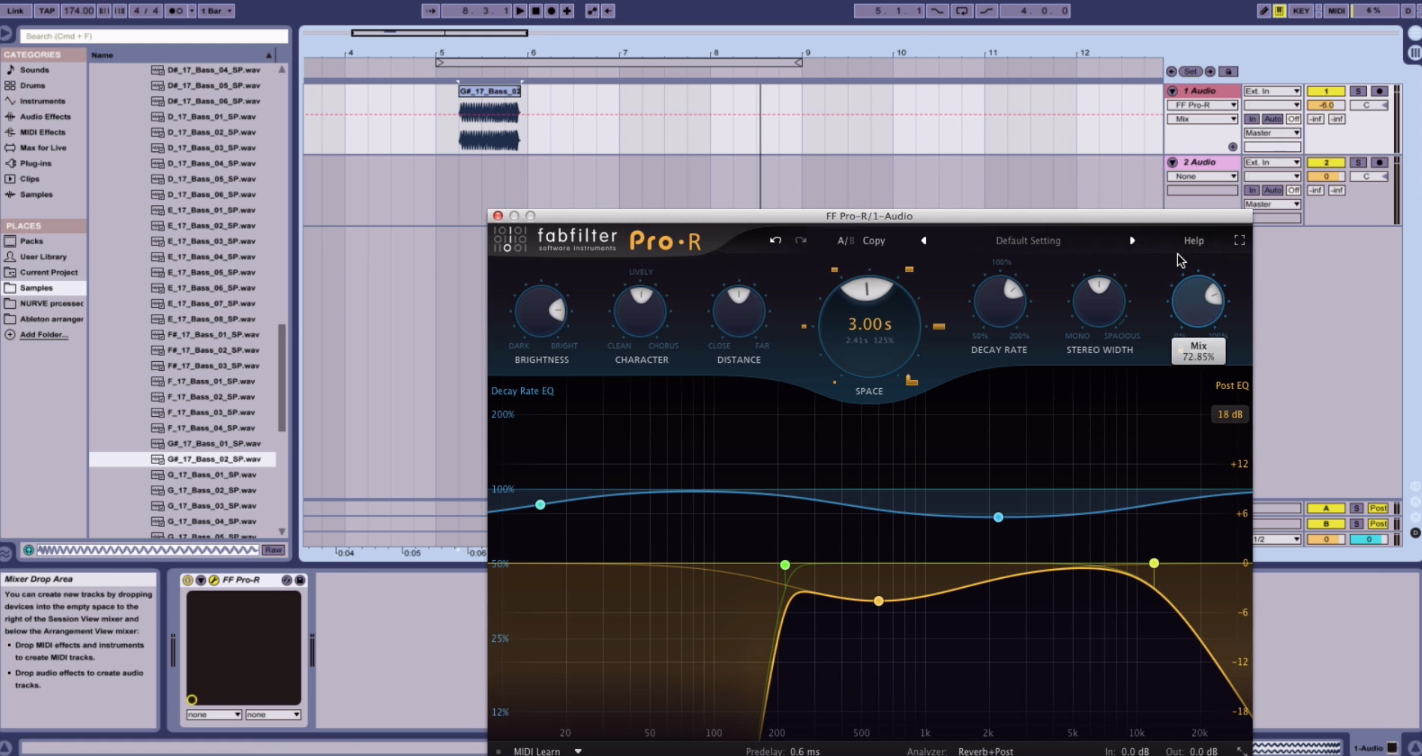Toggle the metronome button
The height and width of the screenshot is (756, 1422).
178,11
